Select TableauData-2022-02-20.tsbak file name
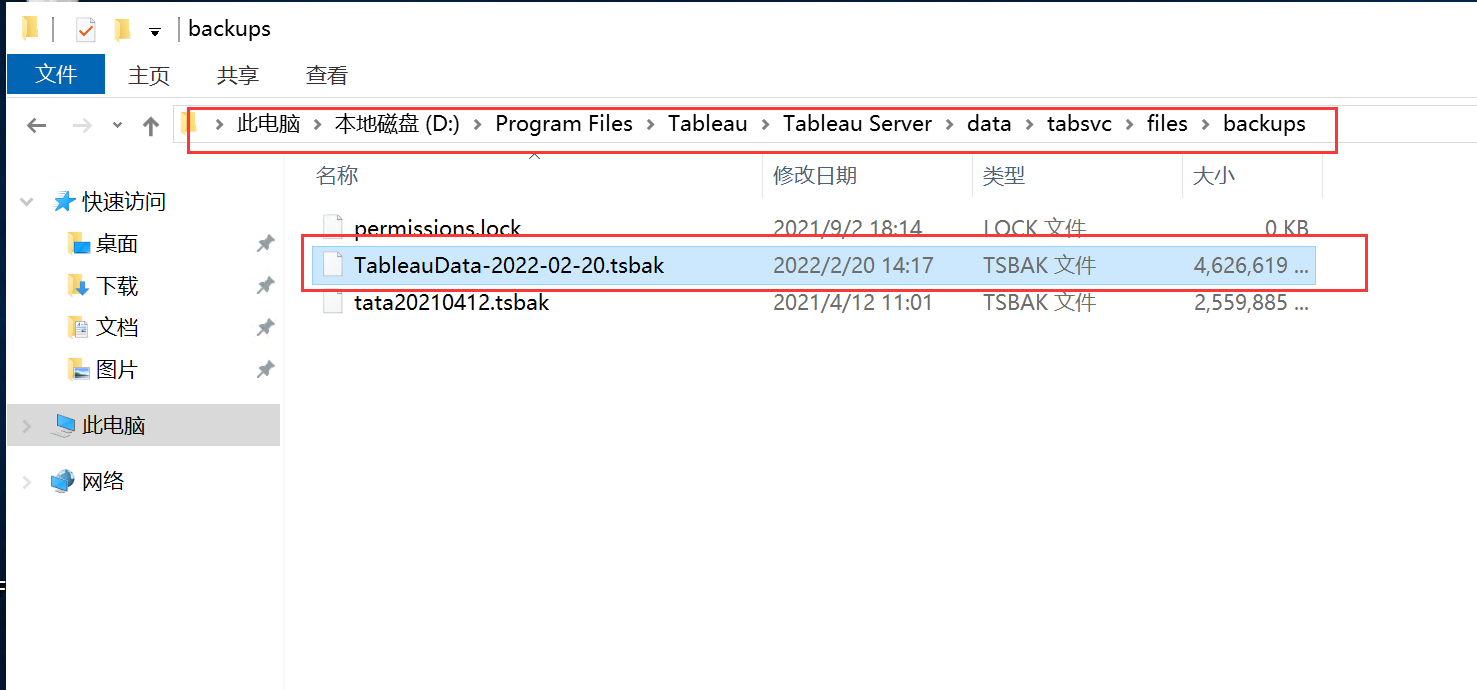Viewport: 1477px width, 690px height. 509,265
